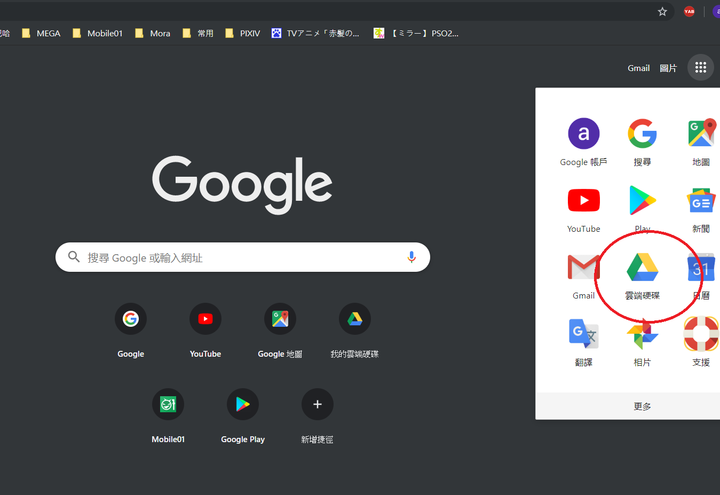Open the Google 地圖 shortcut tile
Screen dimensions: 720x495
point(280,331)
